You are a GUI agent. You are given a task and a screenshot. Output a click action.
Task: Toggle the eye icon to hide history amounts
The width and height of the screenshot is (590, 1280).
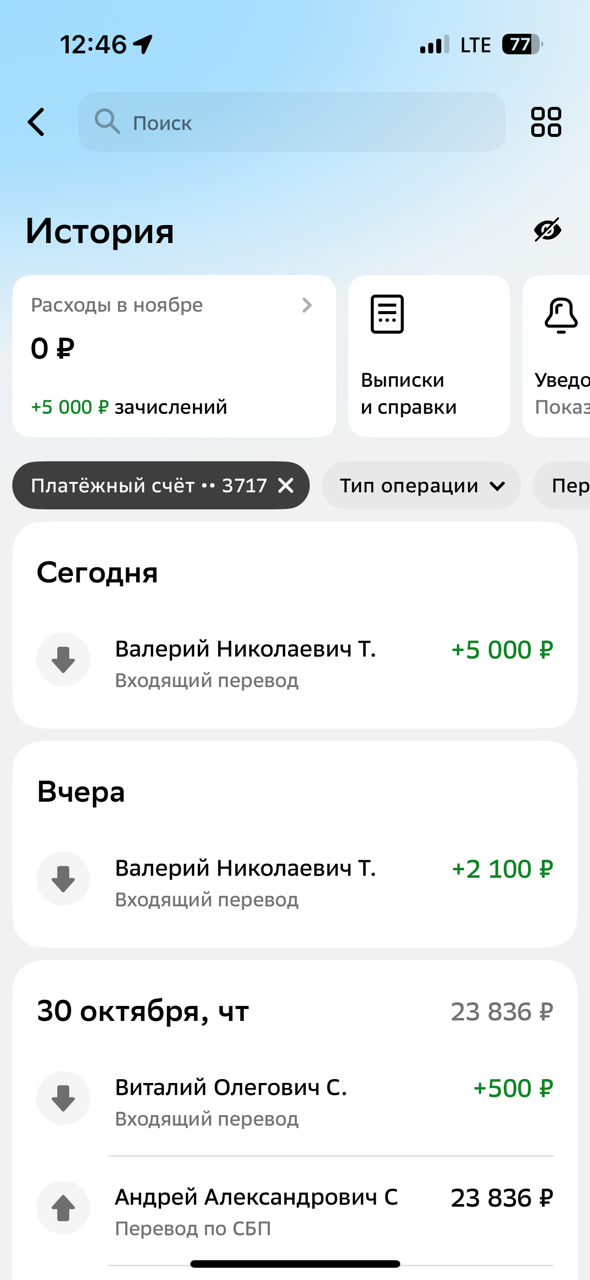point(549,231)
